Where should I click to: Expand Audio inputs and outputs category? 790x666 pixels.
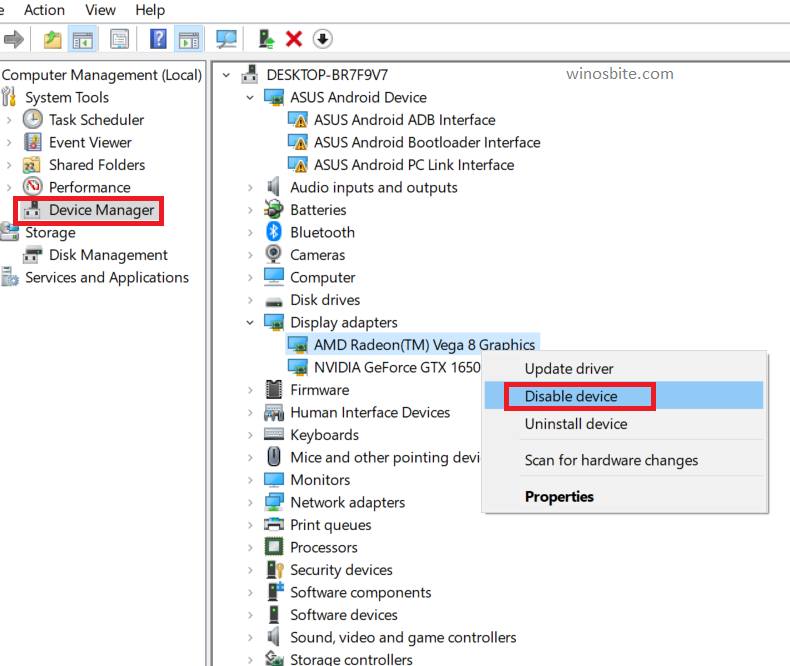250,187
